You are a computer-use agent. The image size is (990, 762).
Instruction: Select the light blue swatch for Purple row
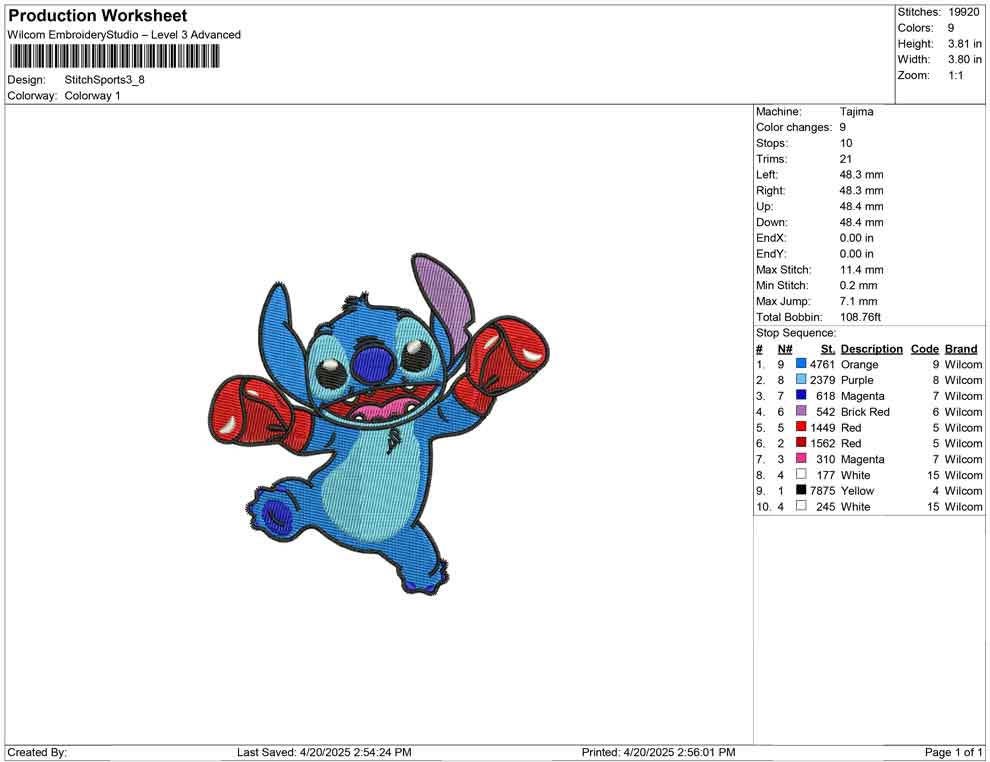point(801,379)
